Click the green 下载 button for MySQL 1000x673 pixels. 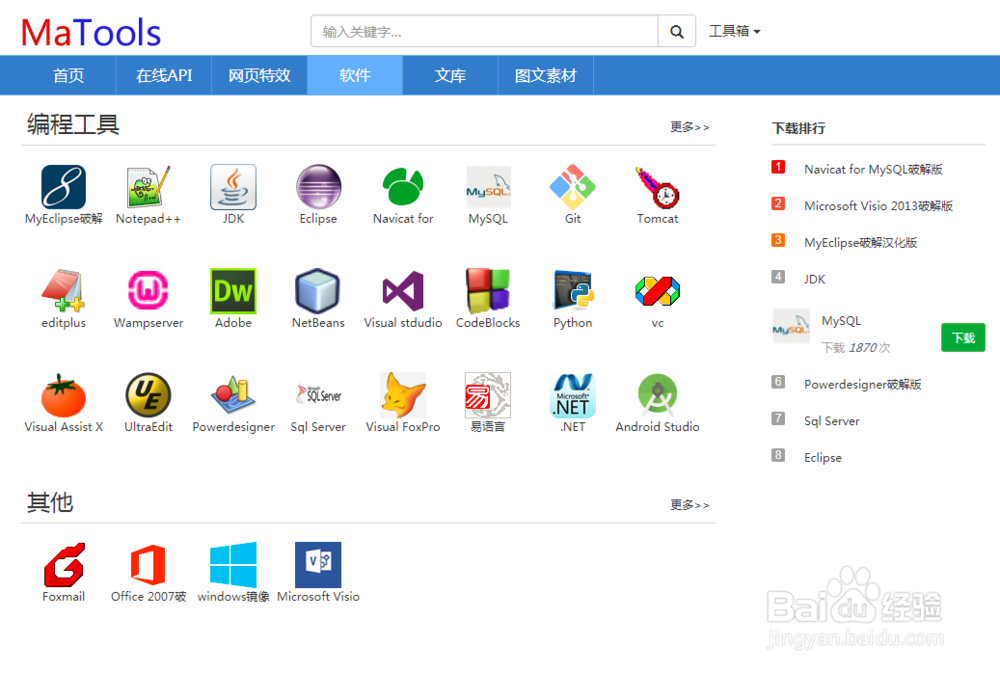(963, 337)
